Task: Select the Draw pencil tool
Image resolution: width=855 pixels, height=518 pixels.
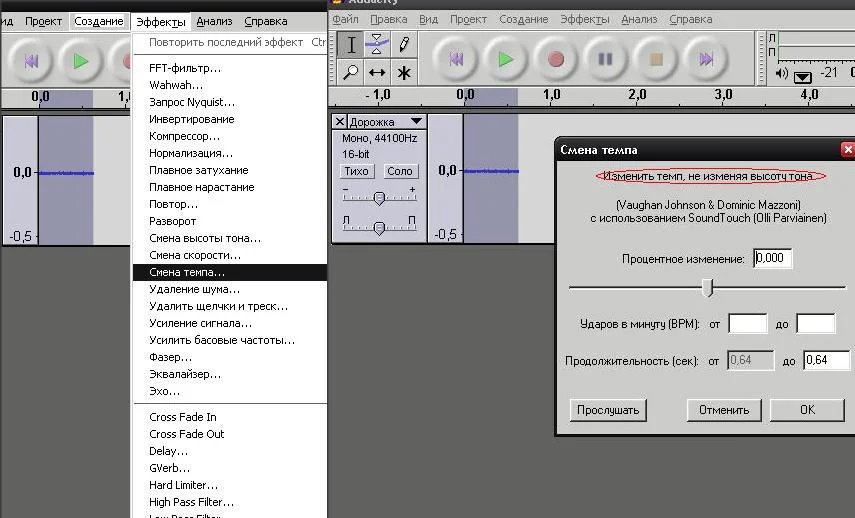Action: [404, 44]
